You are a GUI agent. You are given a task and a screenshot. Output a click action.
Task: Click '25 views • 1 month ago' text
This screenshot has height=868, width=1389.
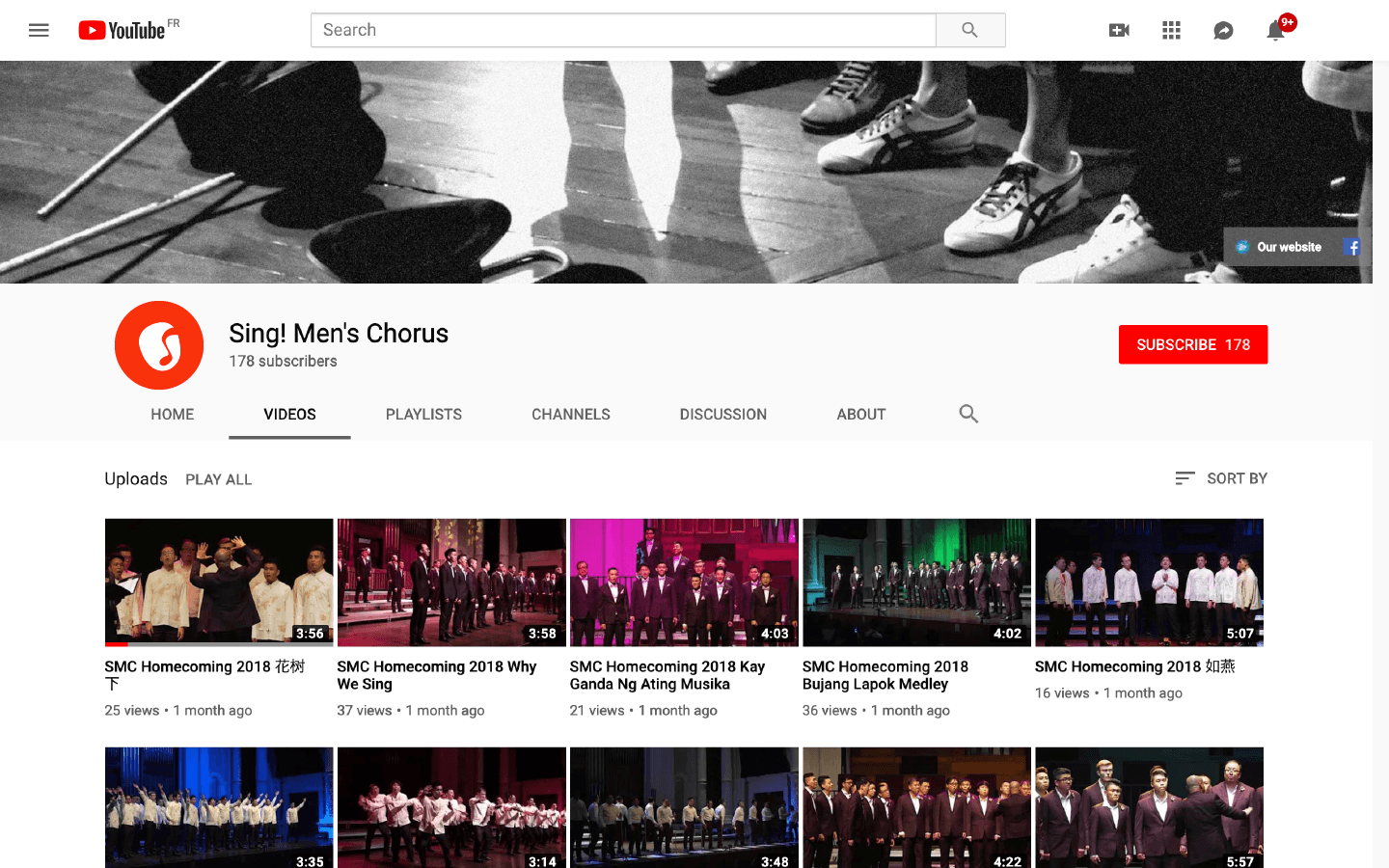178,711
